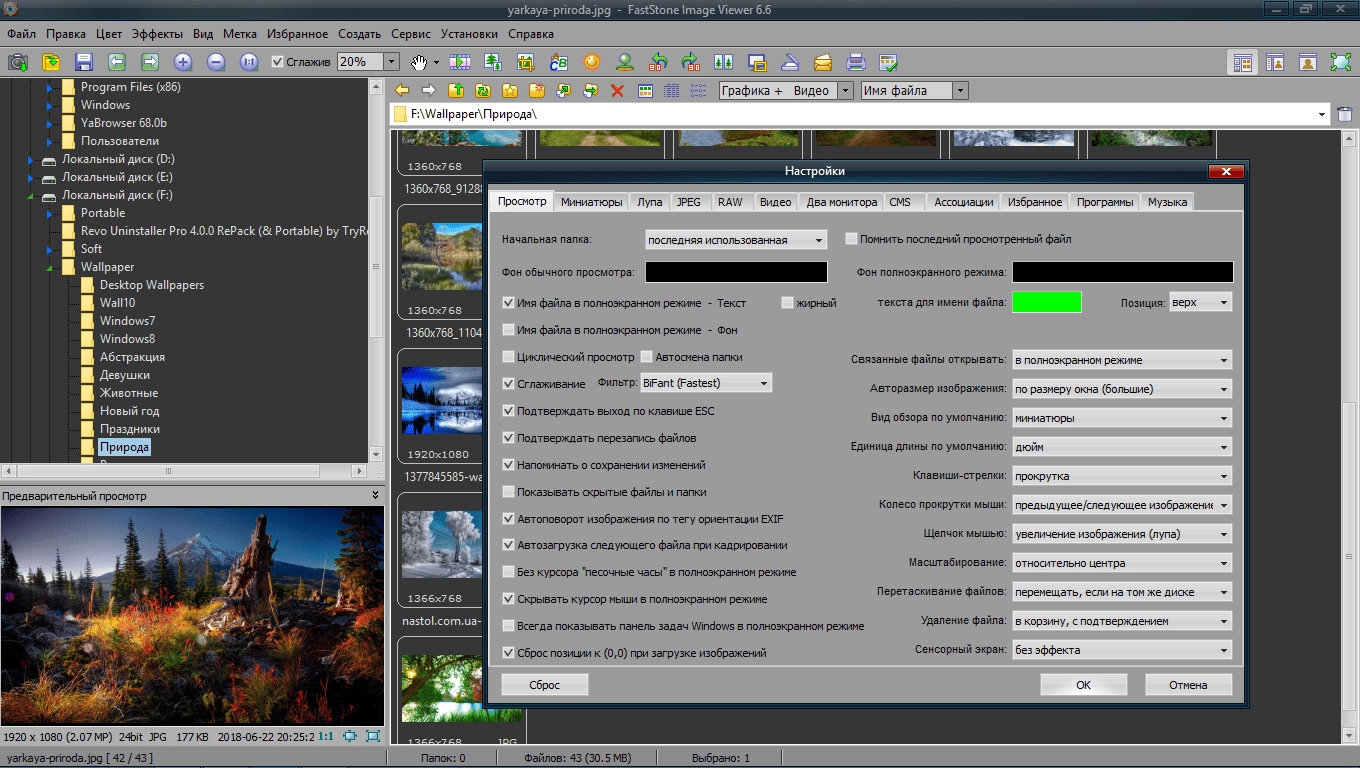The width and height of the screenshot is (1360, 768).
Task: Go up one folder level icon
Action: [456, 90]
